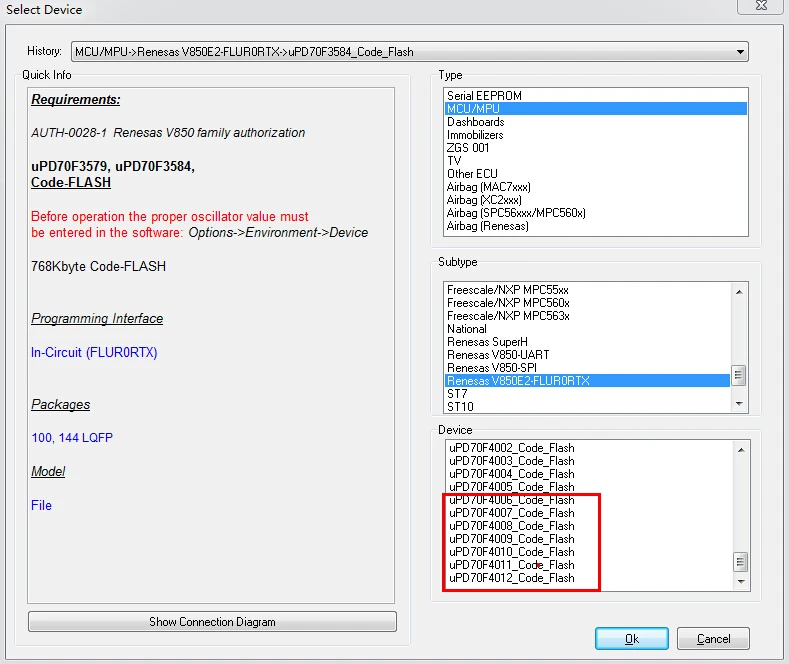
Task: Select Airbag (XC2xxx) type
Action: click(x=595, y=200)
